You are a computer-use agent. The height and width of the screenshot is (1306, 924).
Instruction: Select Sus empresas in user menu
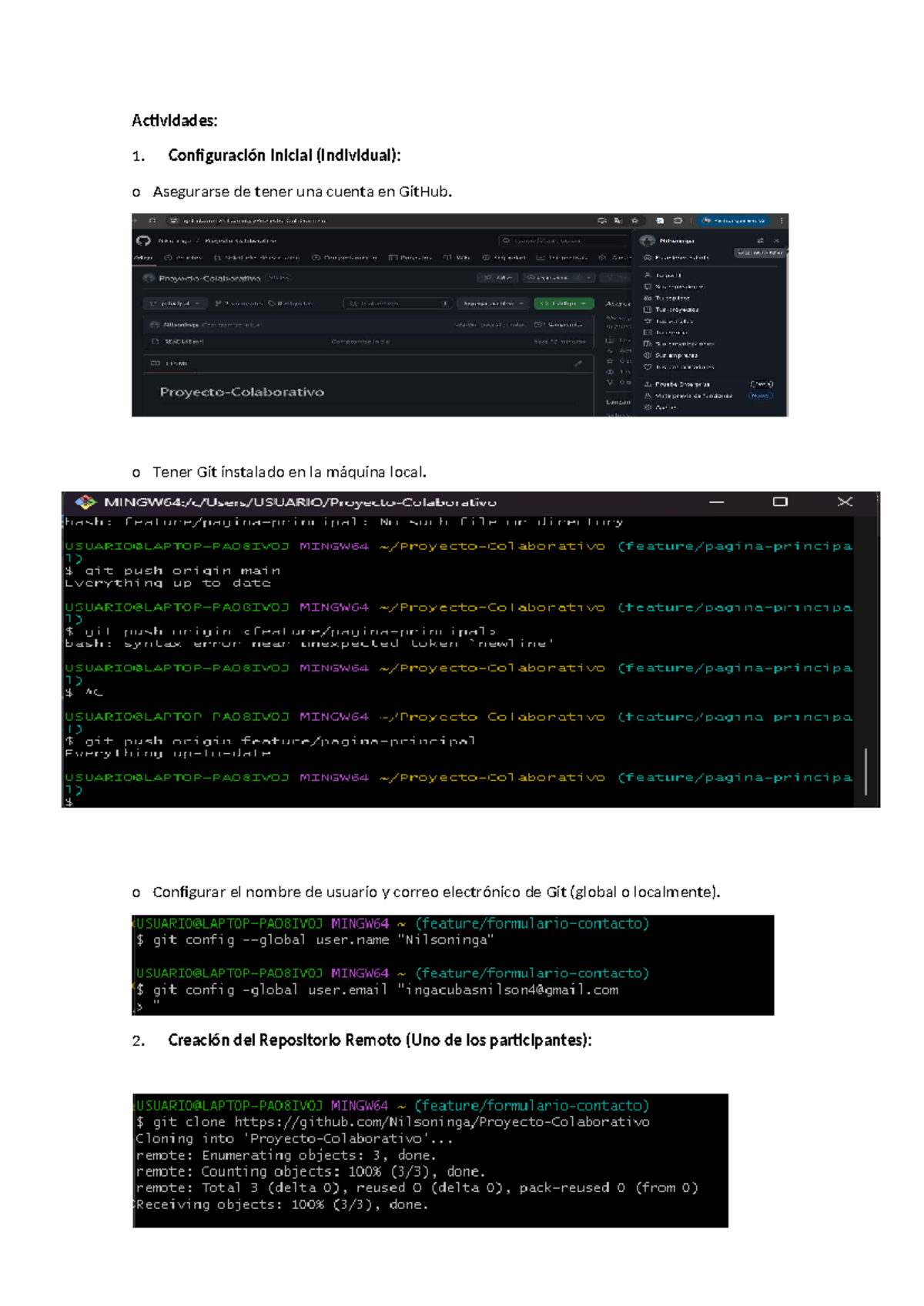coord(671,356)
